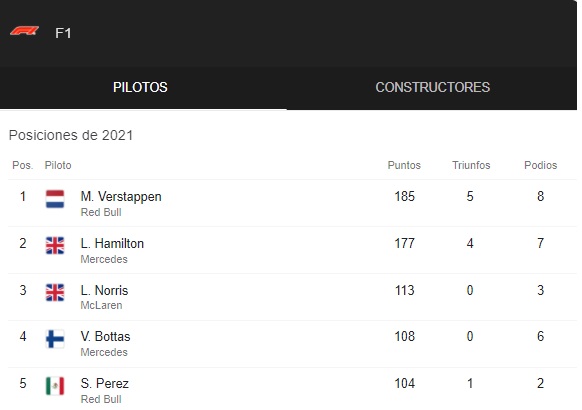The height and width of the screenshot is (410, 582).
Task: Open L. Hamilton driver entry
Action: [112, 243]
